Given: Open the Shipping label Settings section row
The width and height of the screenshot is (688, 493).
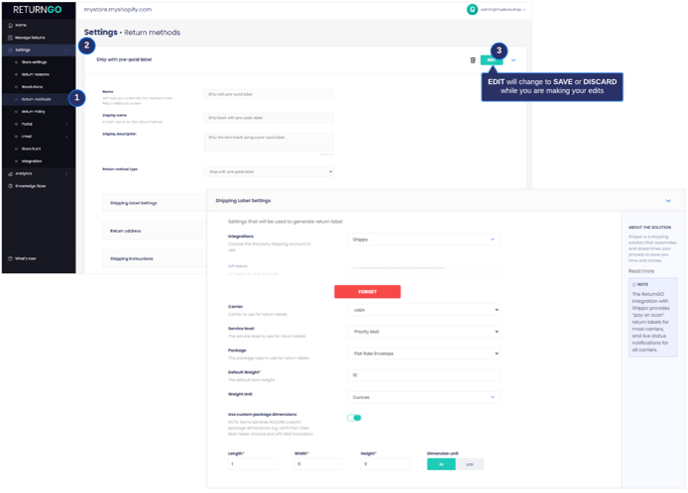Looking at the screenshot, I should [154, 203].
